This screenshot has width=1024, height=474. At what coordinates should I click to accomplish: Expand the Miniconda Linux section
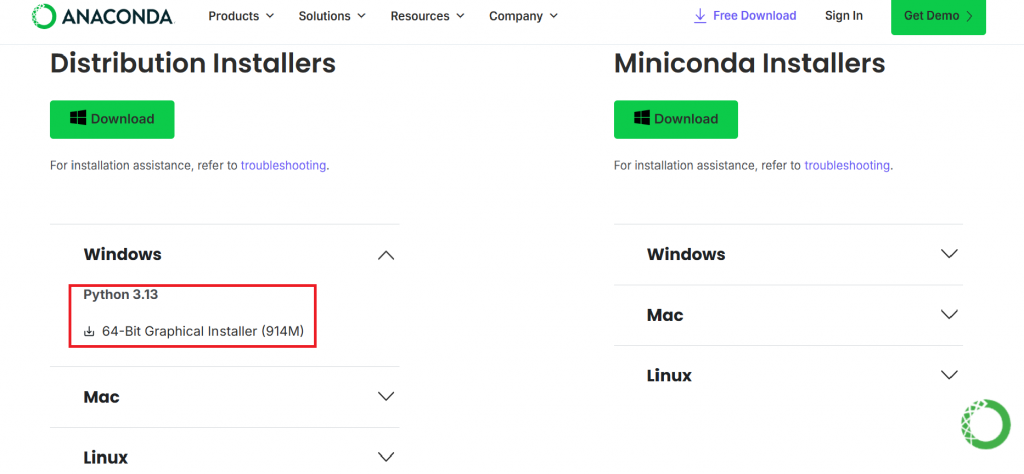tap(788, 375)
